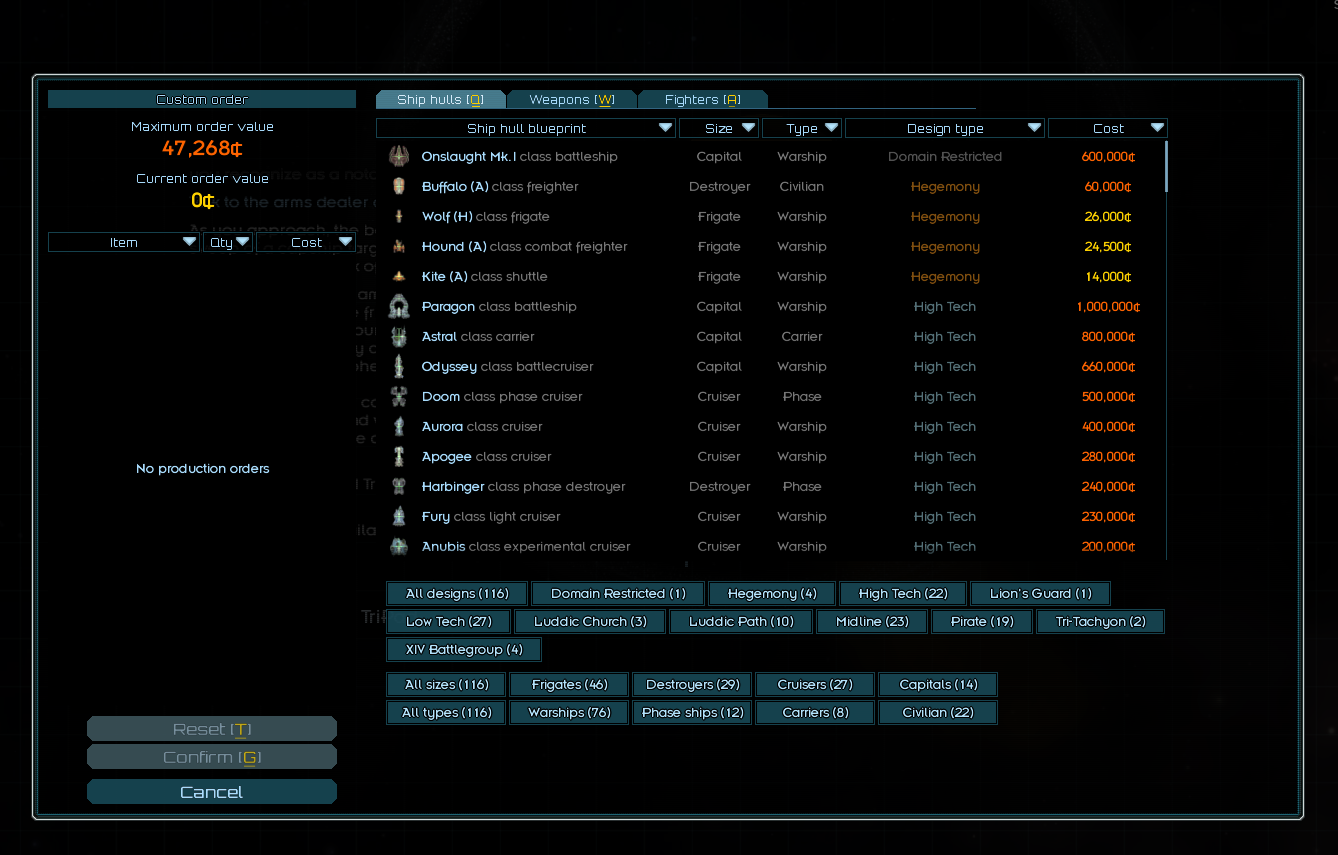Viewport: 1338px width, 855px height.
Task: Select Anubis class experimental cruiser name
Action: click(x=526, y=546)
